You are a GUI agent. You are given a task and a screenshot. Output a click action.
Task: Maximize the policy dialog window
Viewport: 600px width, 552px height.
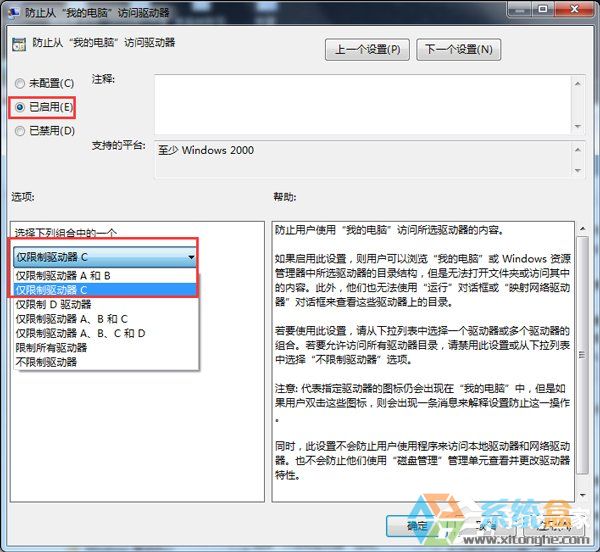click(543, 9)
